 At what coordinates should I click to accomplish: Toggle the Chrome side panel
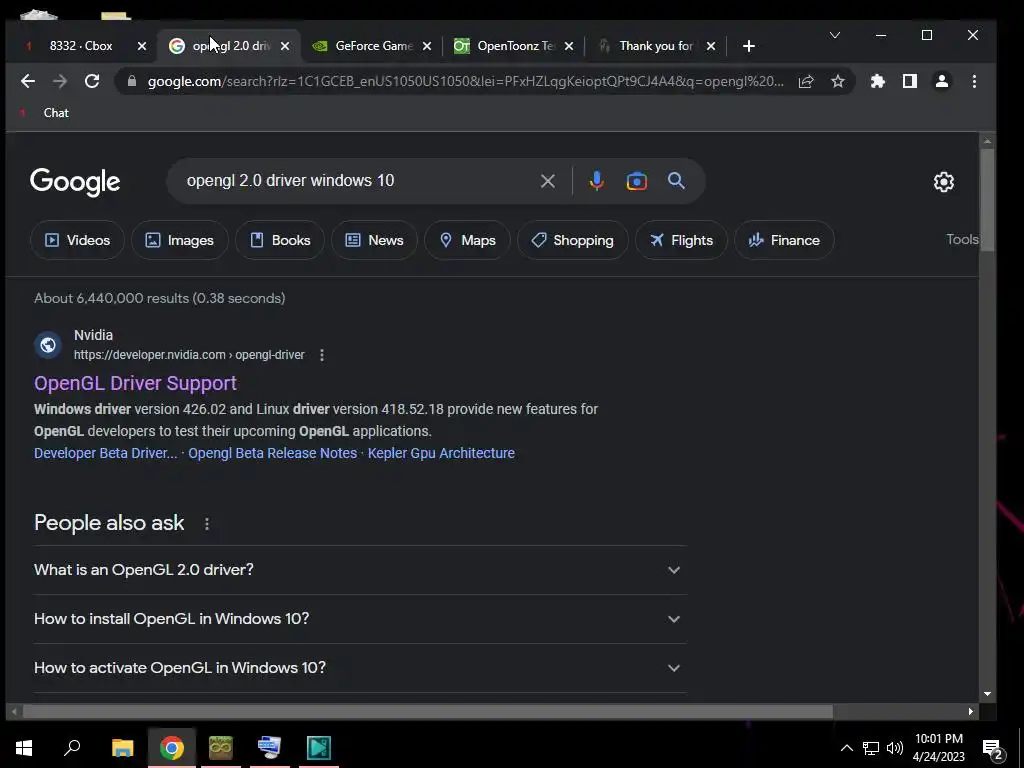click(x=910, y=81)
